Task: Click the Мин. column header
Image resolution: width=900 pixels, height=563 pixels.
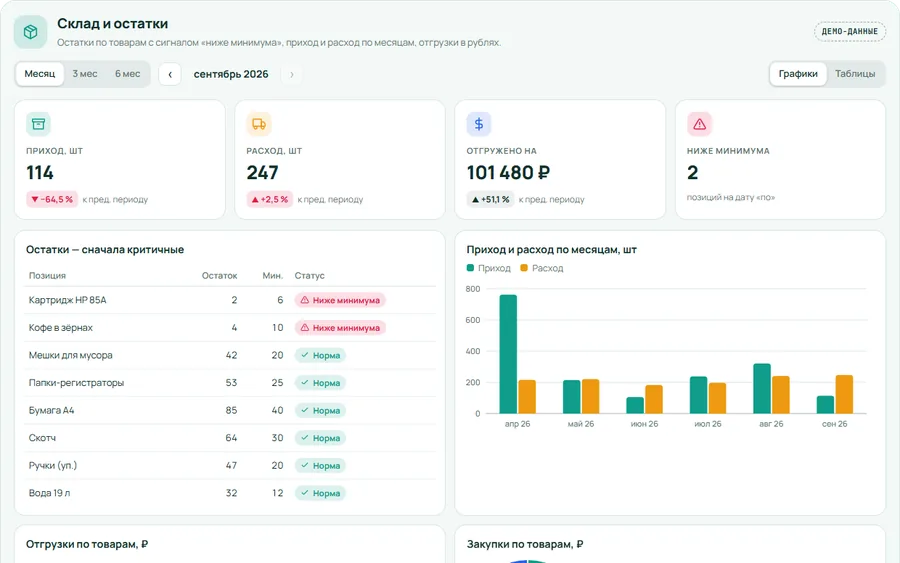Action: pyautogui.click(x=273, y=275)
